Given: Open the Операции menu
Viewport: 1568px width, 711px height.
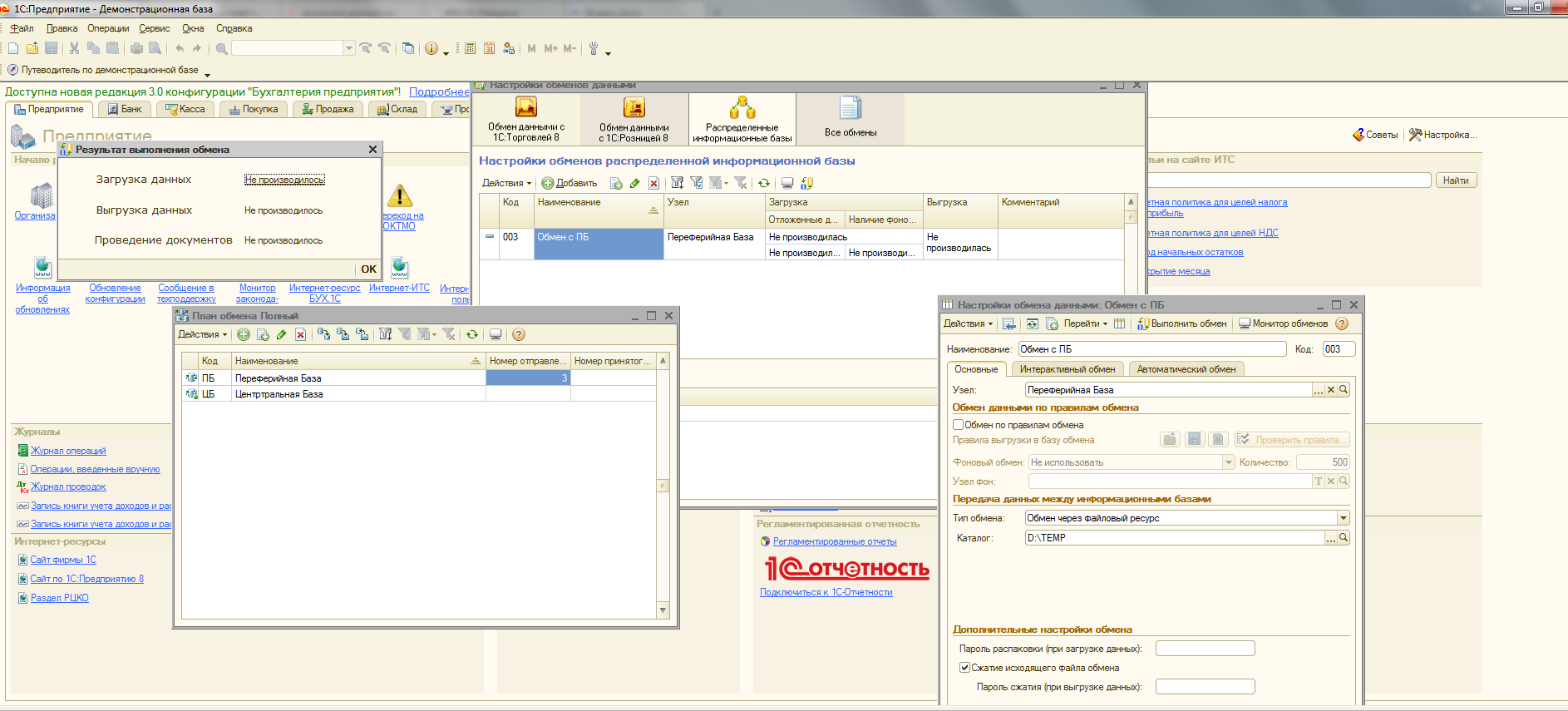Looking at the screenshot, I should point(108,28).
